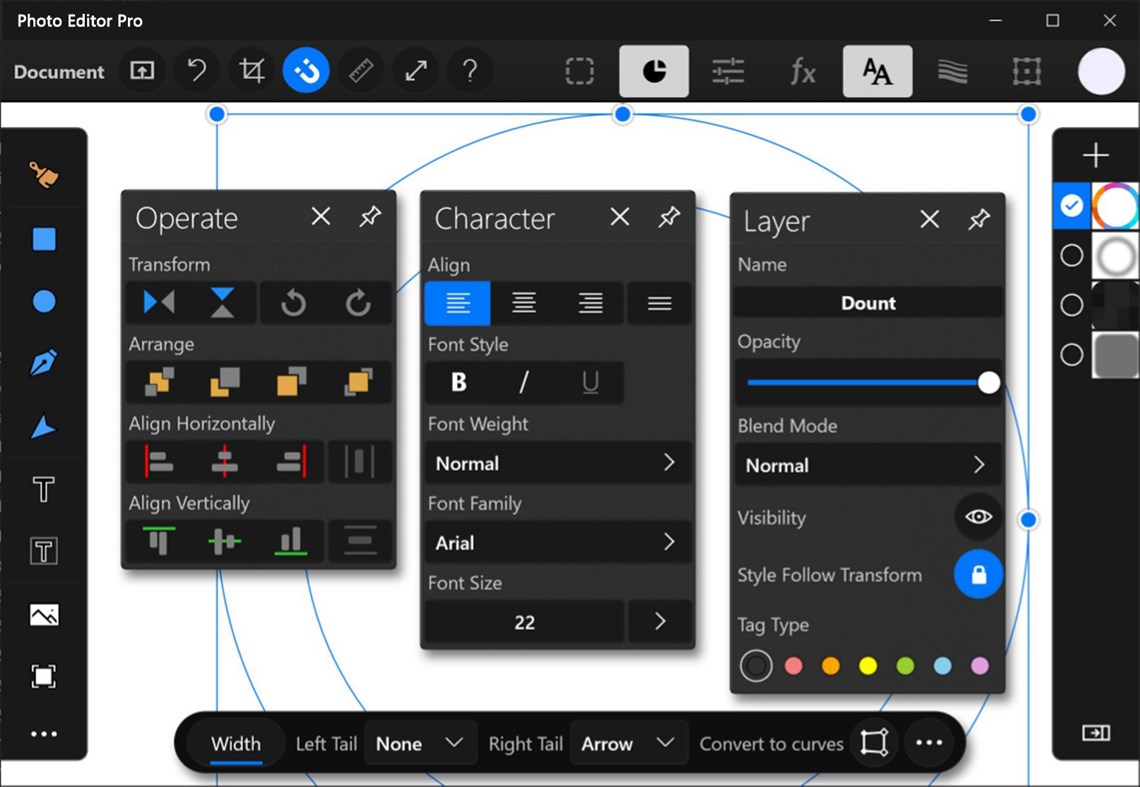The width and height of the screenshot is (1140, 787).
Task: Open the Font Family selector
Action: [557, 542]
